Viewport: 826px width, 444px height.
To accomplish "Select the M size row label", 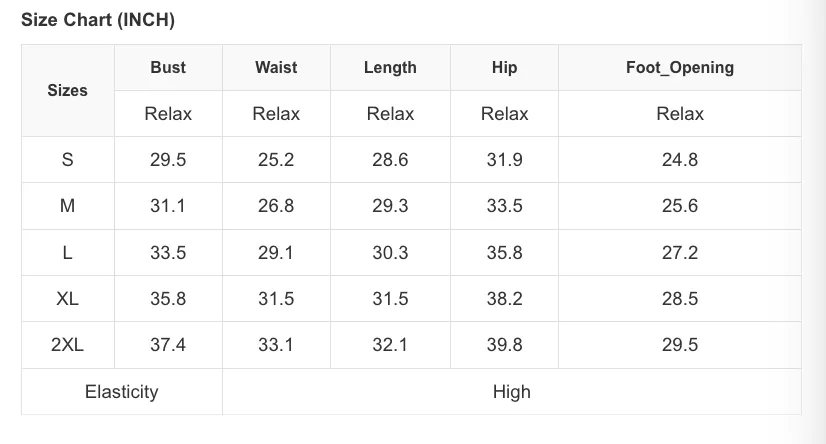I will 67,206.
